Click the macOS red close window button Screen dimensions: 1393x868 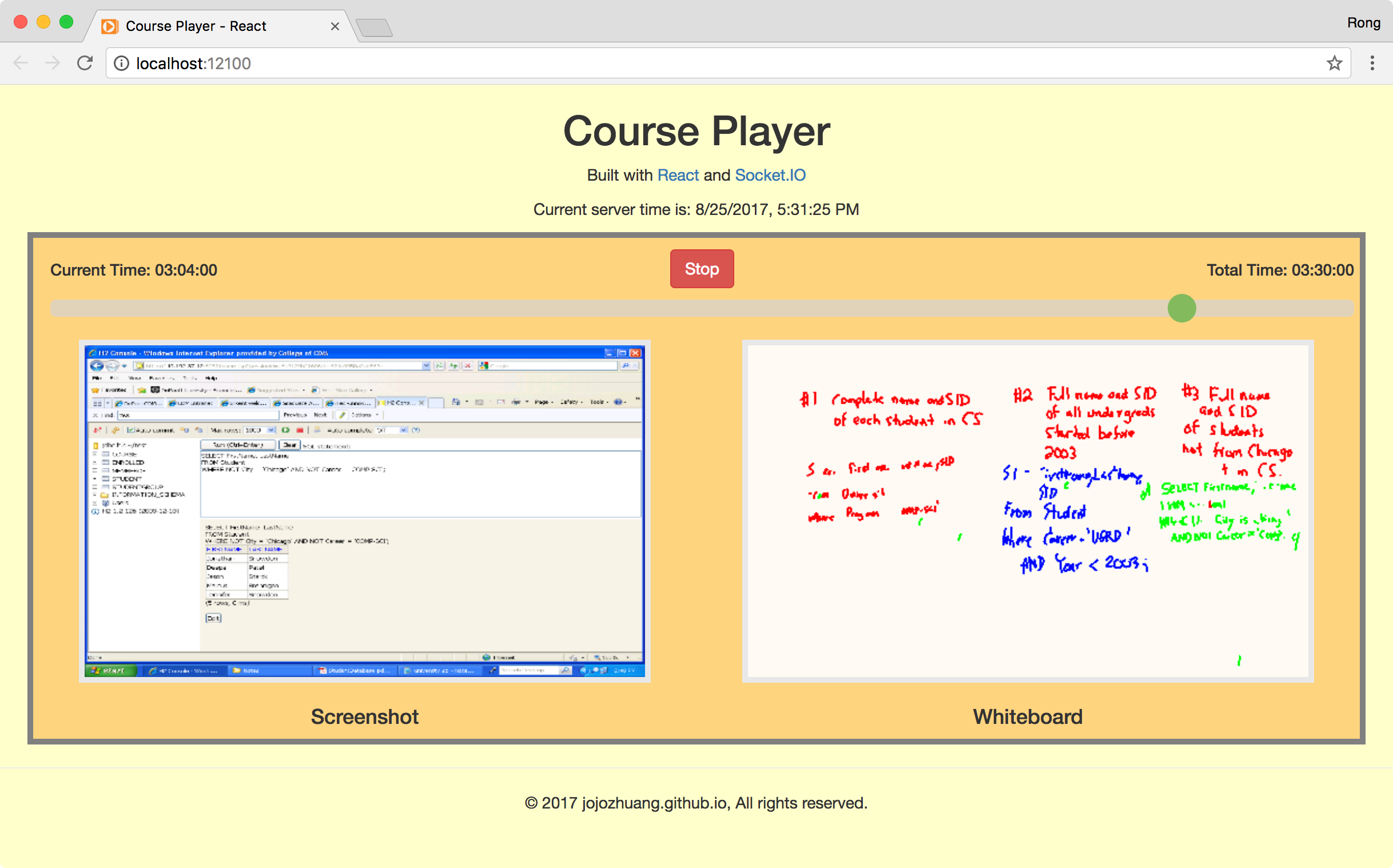tap(21, 22)
